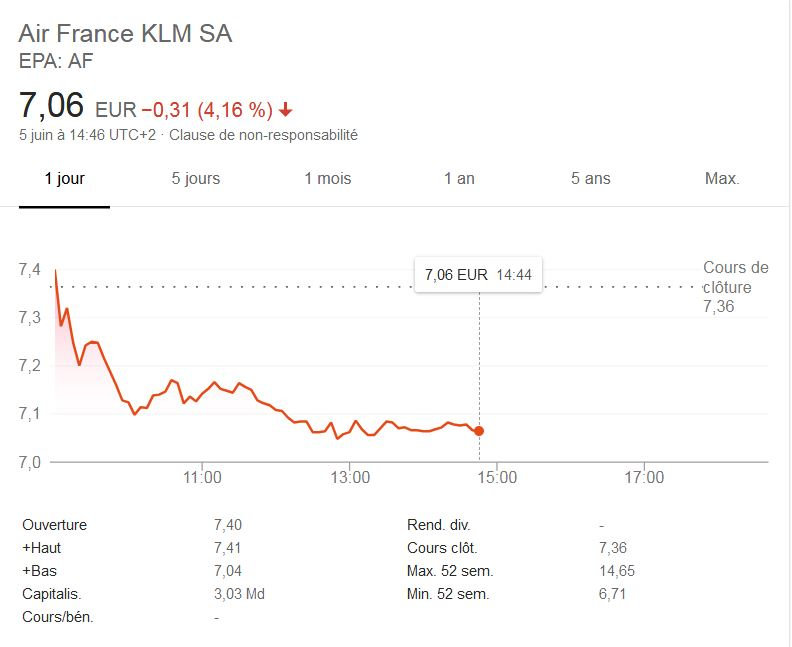The width and height of the screenshot is (792, 647).
Task: Click the 11:00 time axis label
Action: pos(202,478)
